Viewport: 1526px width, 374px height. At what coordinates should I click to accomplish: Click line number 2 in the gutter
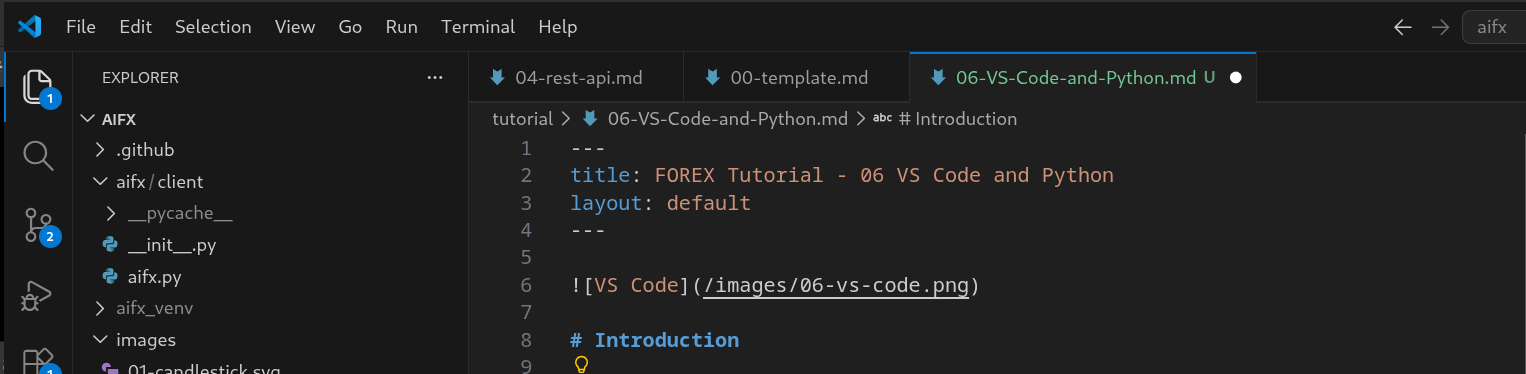tap(526, 176)
